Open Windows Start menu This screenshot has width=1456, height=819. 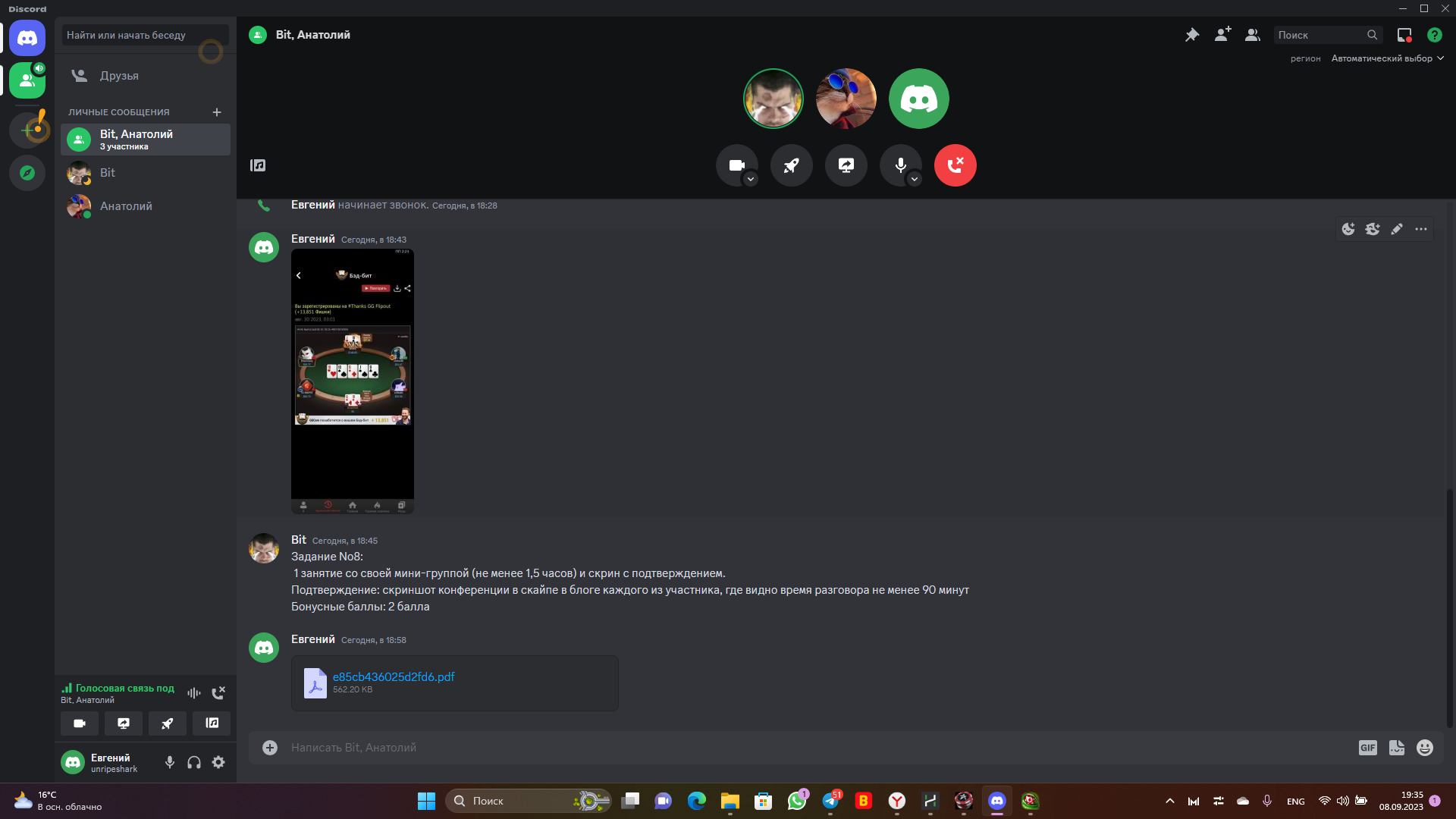point(426,801)
